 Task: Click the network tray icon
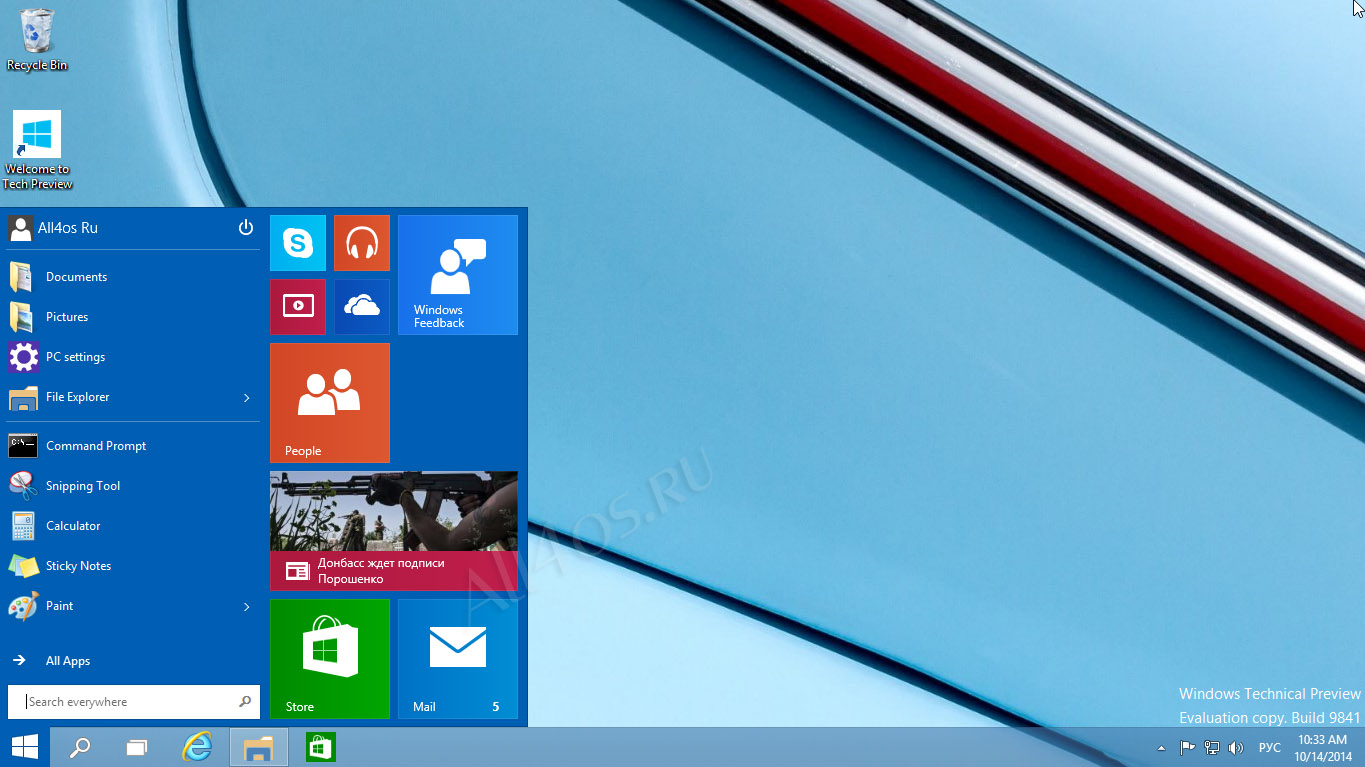coord(1212,747)
